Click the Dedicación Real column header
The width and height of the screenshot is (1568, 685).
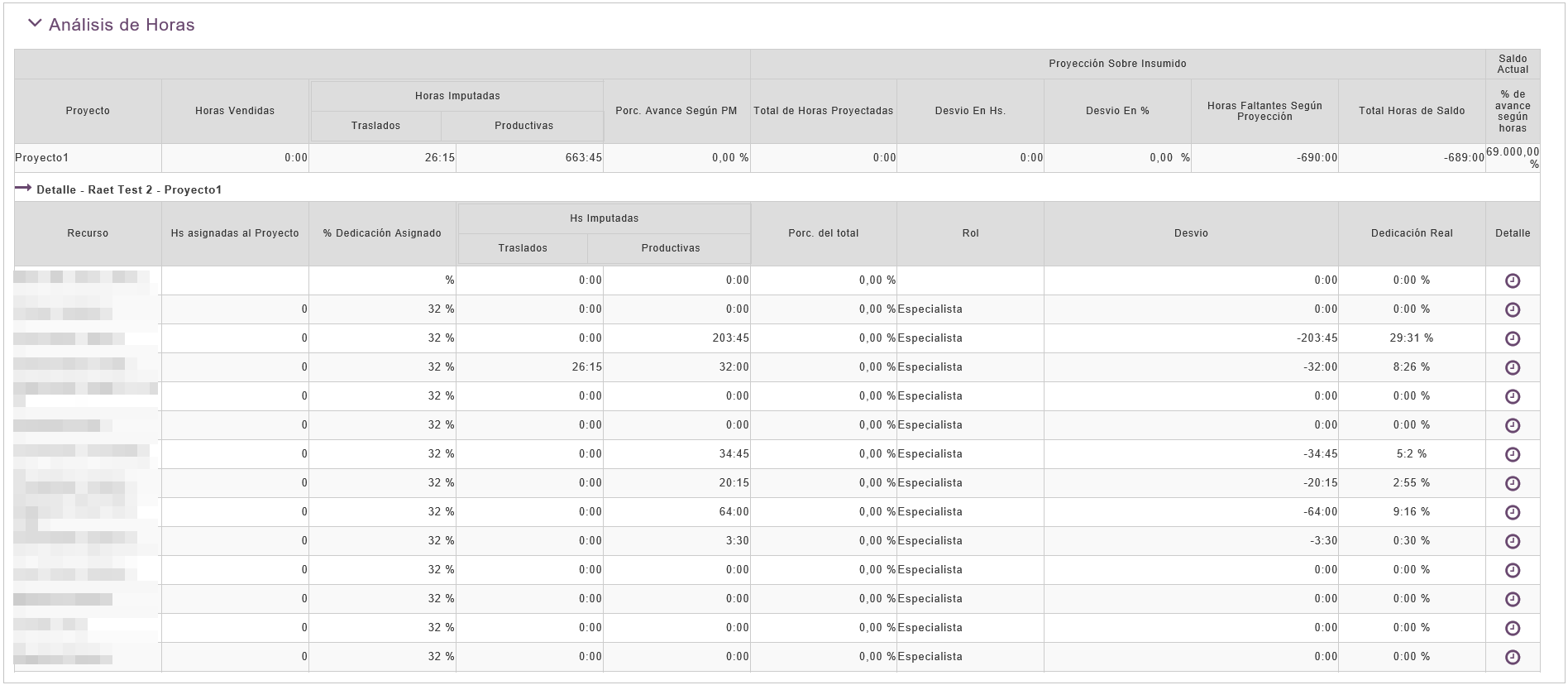click(1412, 233)
